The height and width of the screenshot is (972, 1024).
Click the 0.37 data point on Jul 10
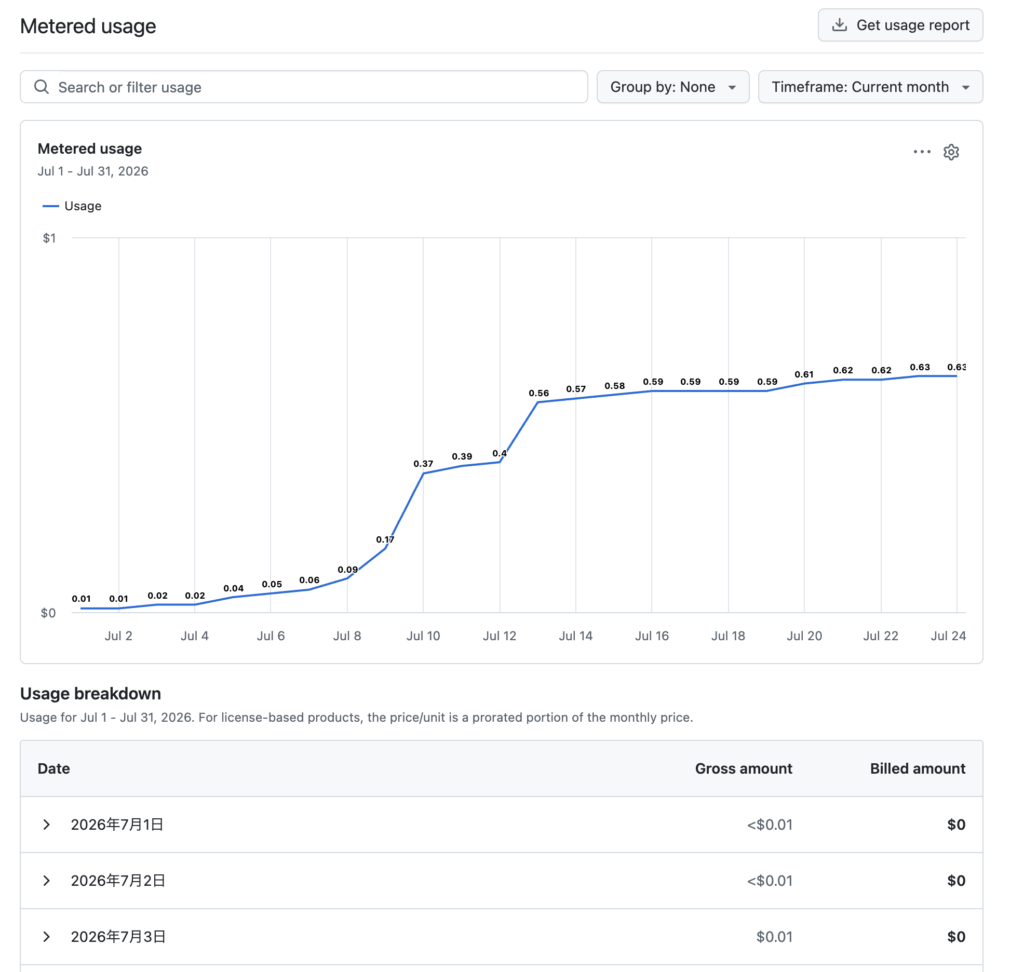[x=423, y=473]
